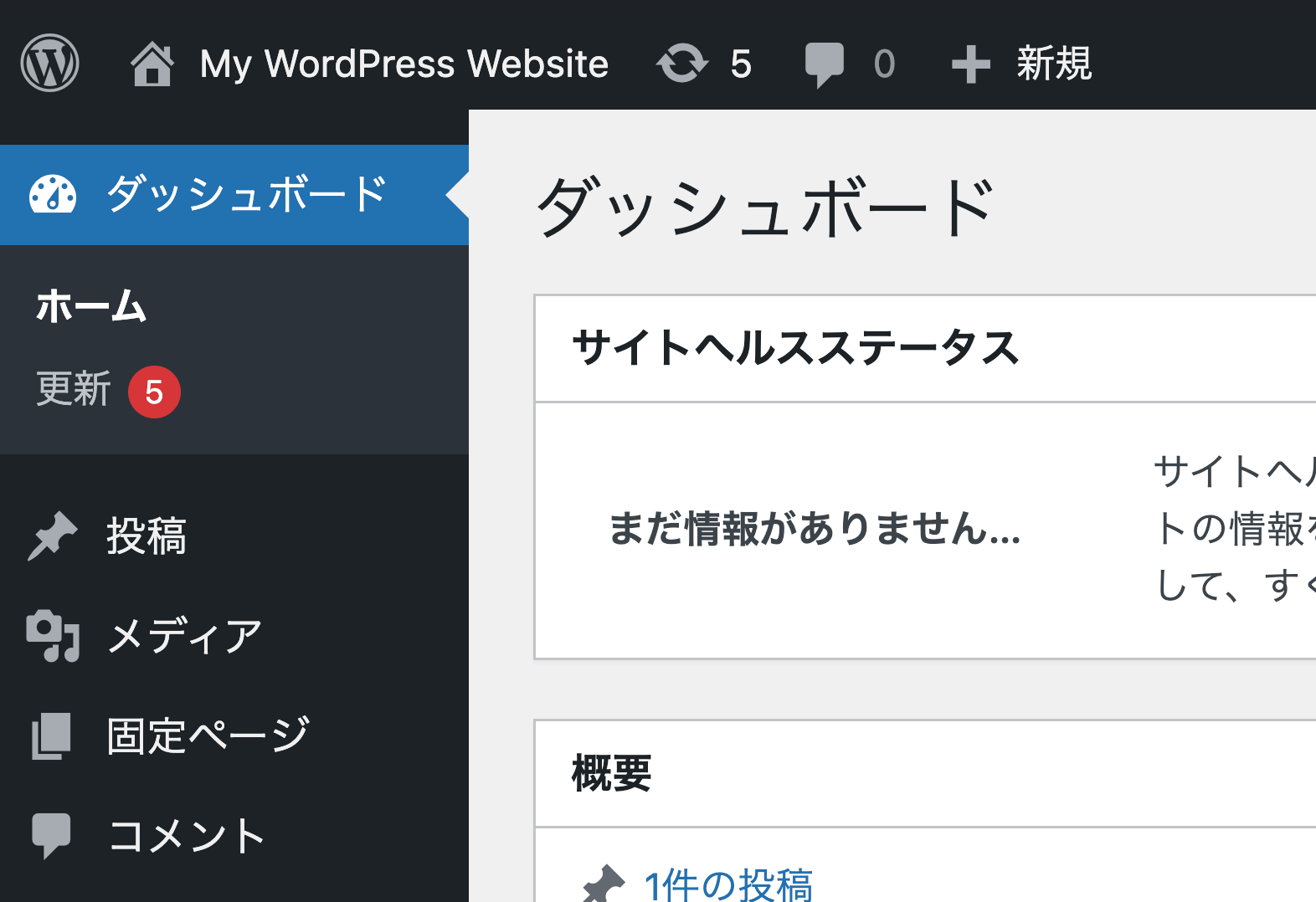
Task: Click the plus icon for new content
Action: (971, 64)
